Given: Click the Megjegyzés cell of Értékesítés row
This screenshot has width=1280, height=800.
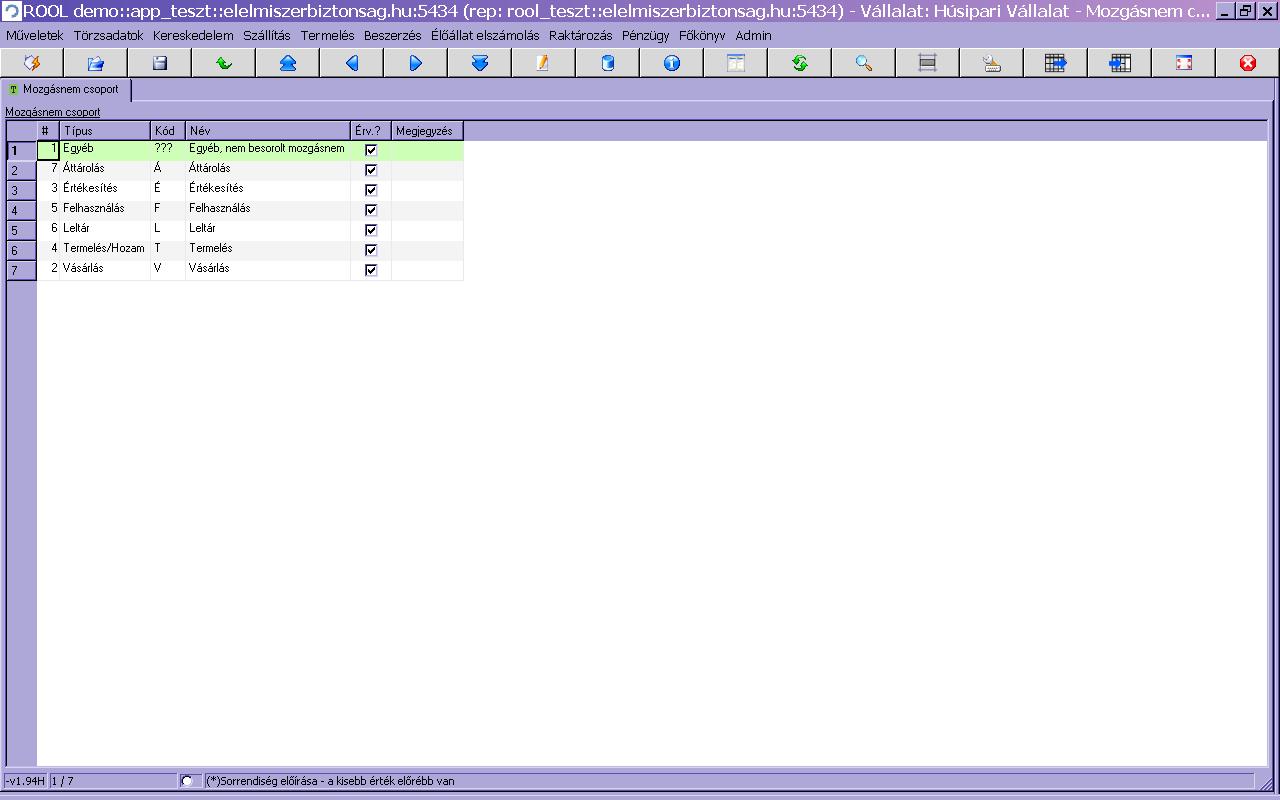Looking at the screenshot, I should tap(427, 189).
